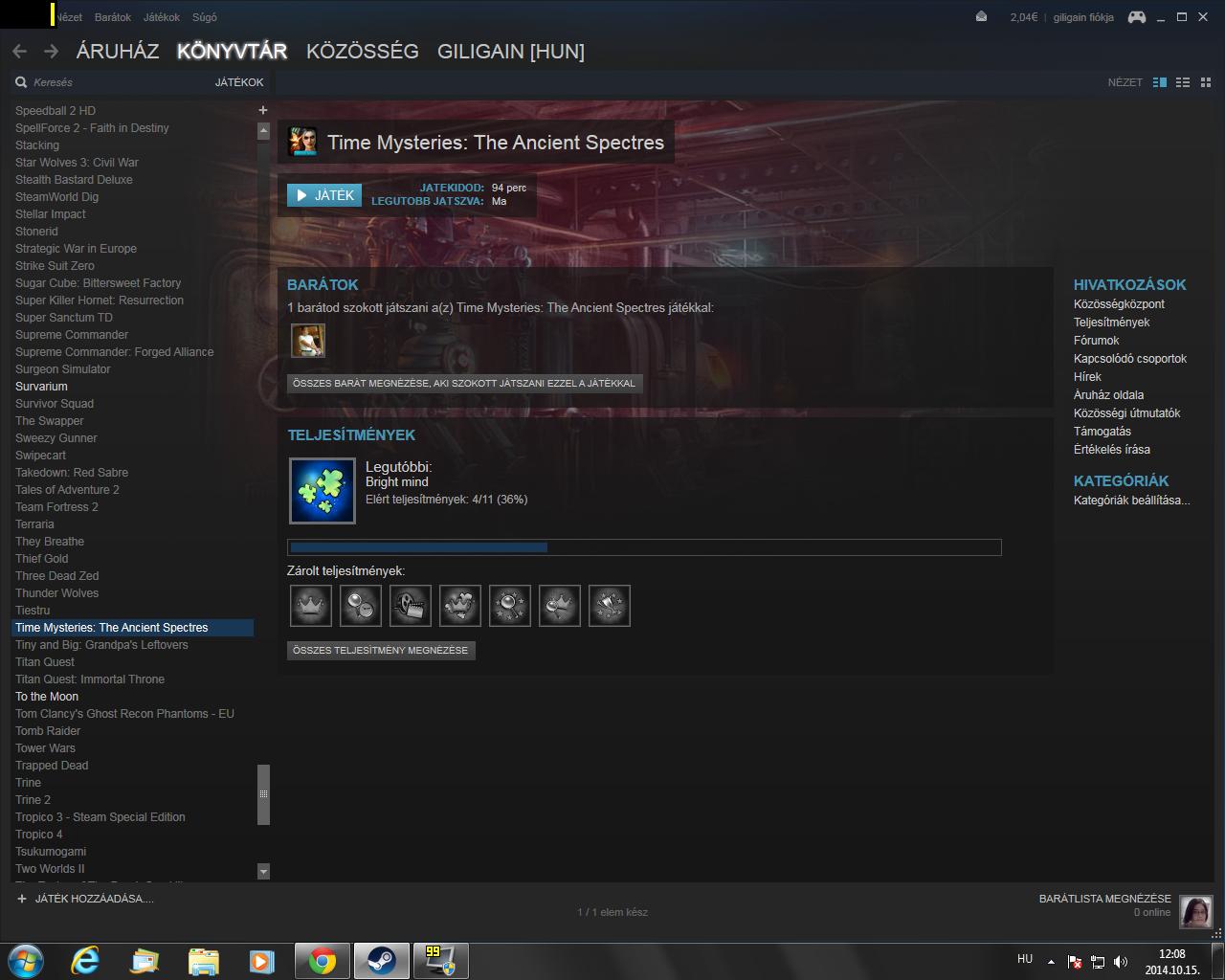Open giligain fiókja account dropdown

1083,17
